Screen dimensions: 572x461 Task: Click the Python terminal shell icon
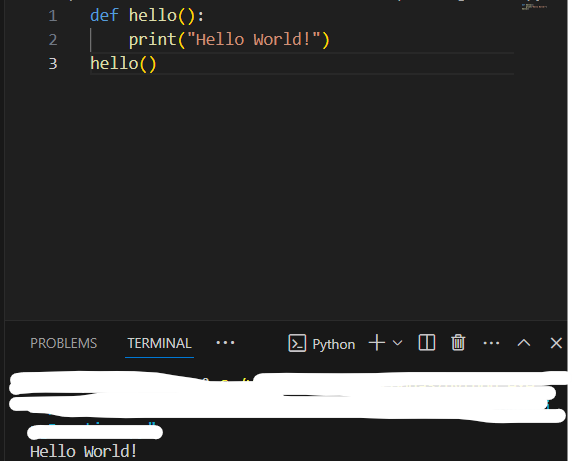point(297,343)
